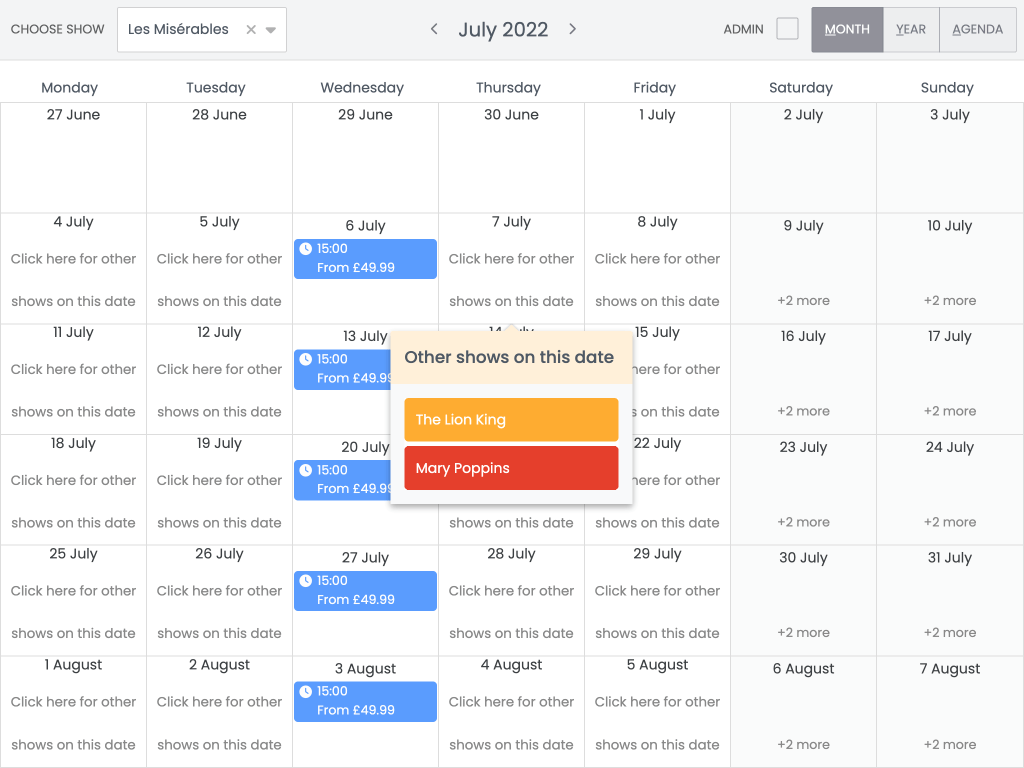
Task: Click other shows link on 28 July
Action: pyautogui.click(x=511, y=612)
